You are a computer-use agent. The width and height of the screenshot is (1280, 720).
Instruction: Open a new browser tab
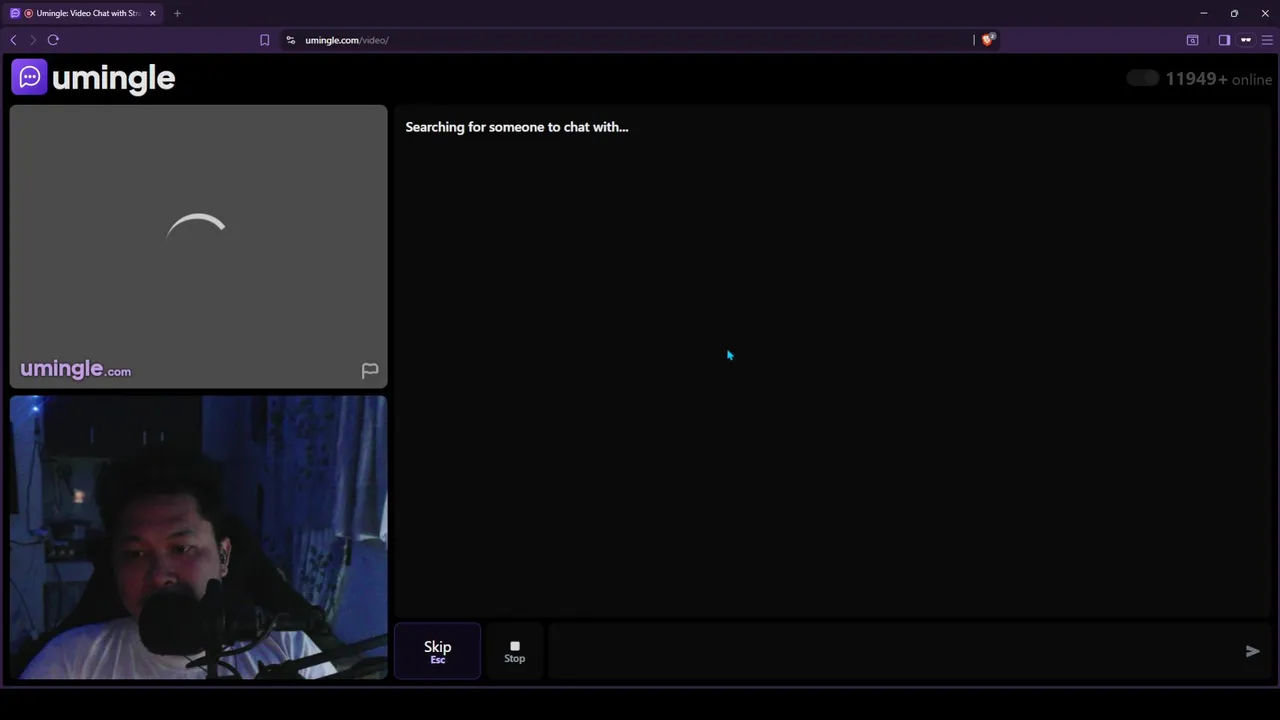pos(177,13)
